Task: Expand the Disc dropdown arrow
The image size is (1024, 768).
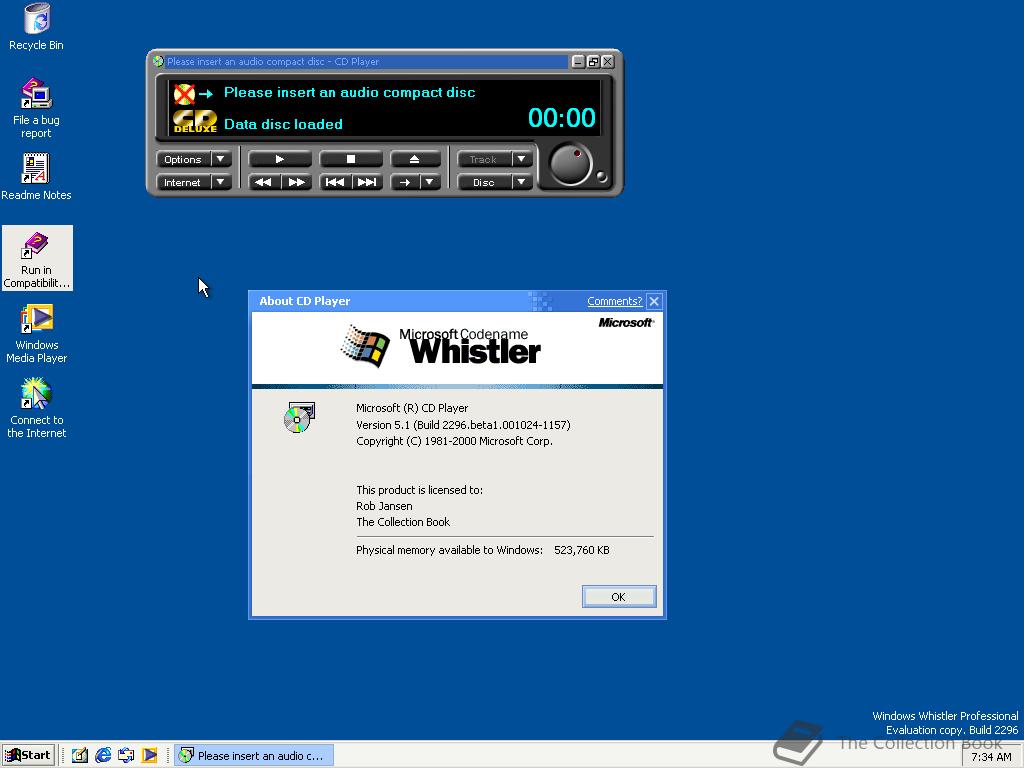Action: click(x=521, y=182)
